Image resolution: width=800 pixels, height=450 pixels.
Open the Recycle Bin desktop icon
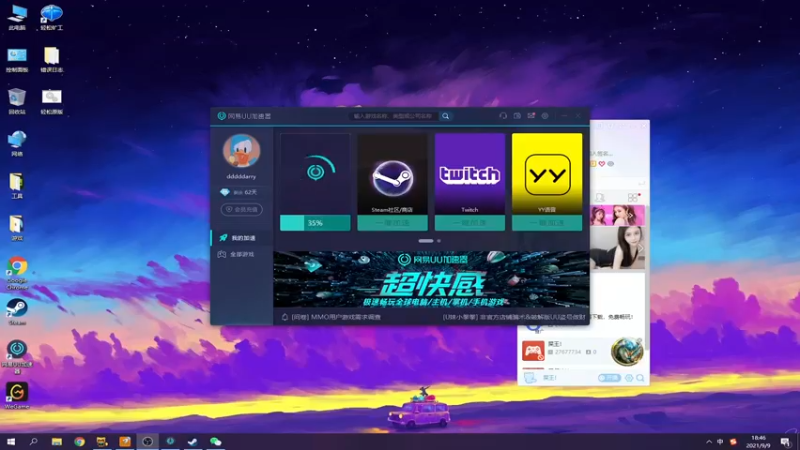(x=17, y=101)
